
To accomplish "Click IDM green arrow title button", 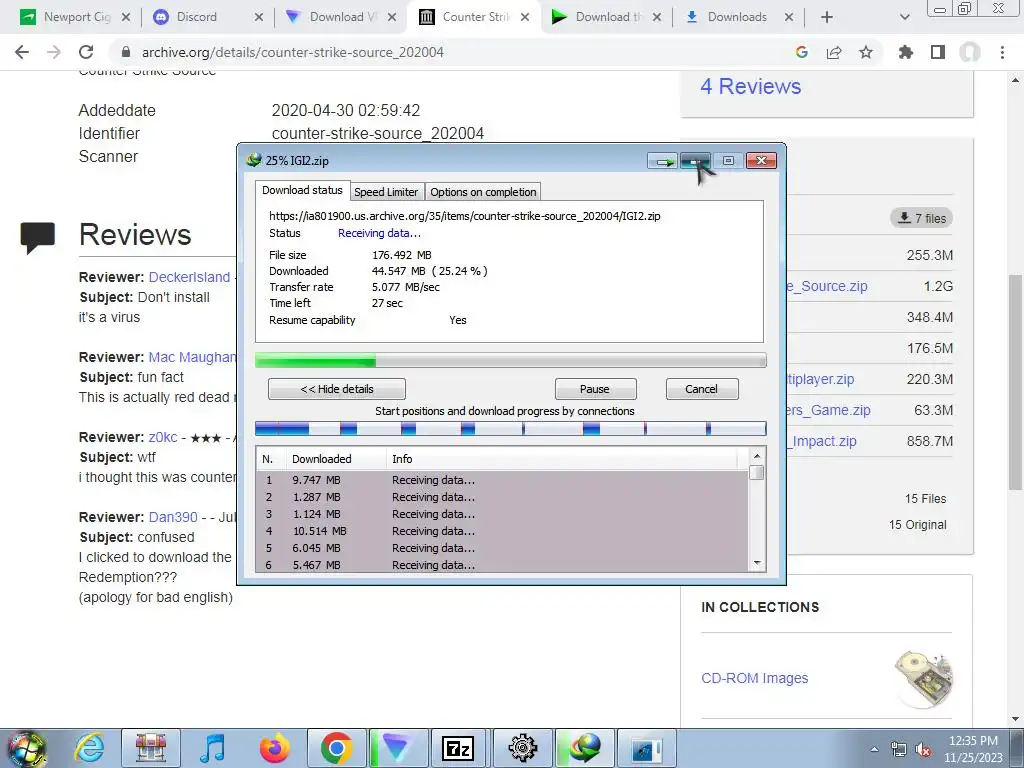I will (x=662, y=161).
